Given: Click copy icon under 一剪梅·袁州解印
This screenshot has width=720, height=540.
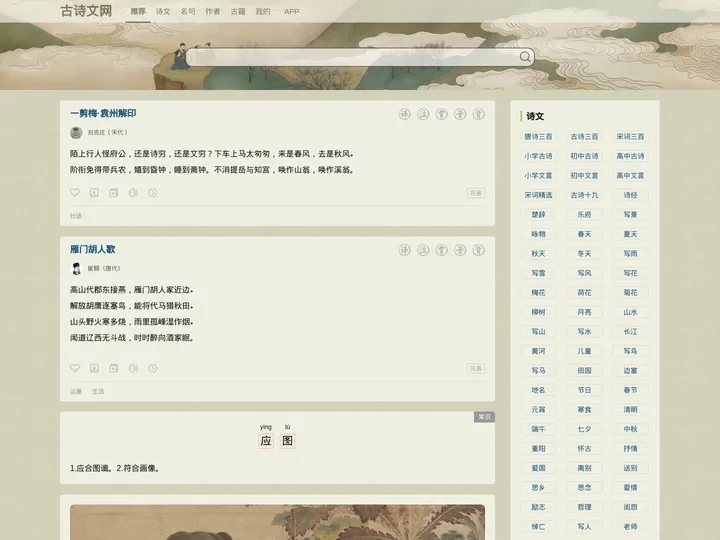Looking at the screenshot, I should click(x=113, y=192).
